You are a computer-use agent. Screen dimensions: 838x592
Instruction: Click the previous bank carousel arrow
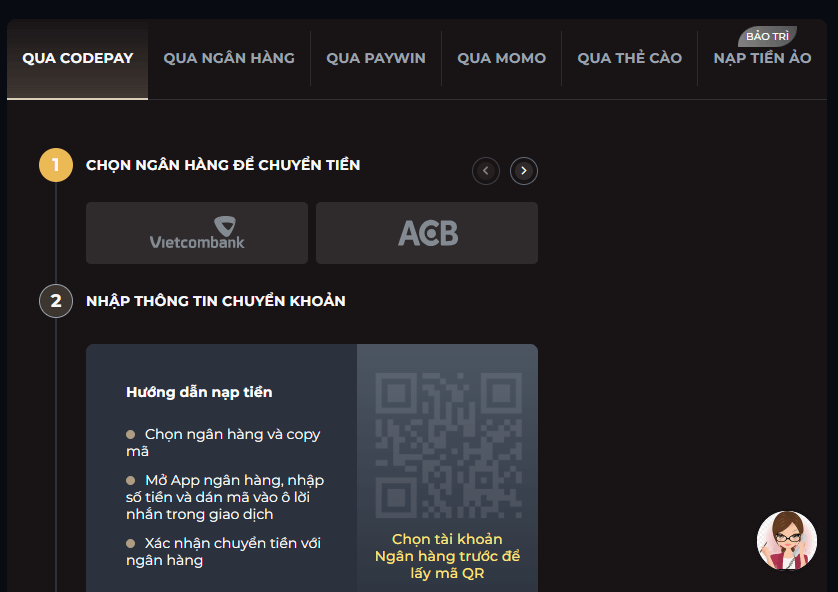(486, 171)
